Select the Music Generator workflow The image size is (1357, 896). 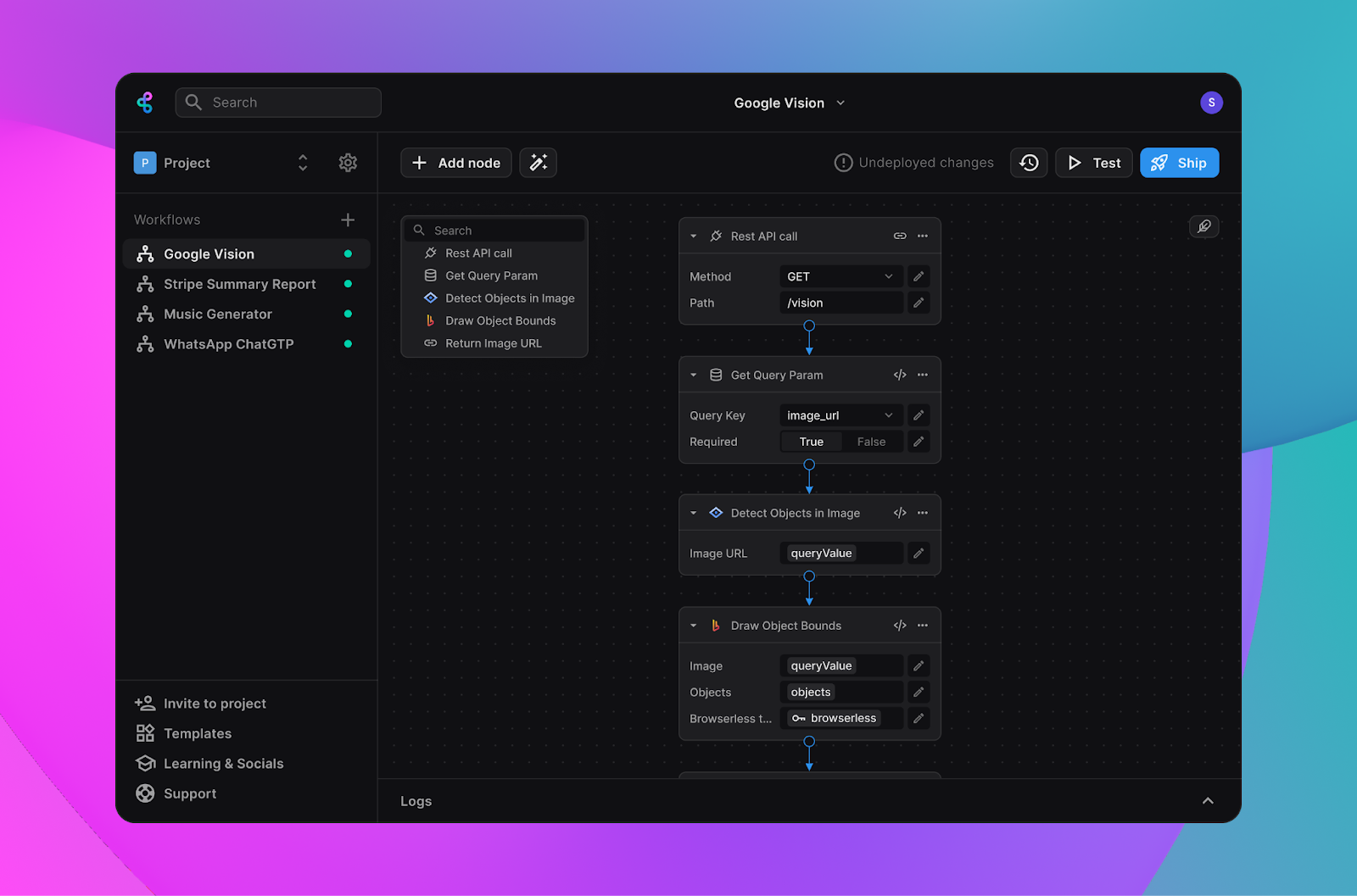[x=247, y=314]
